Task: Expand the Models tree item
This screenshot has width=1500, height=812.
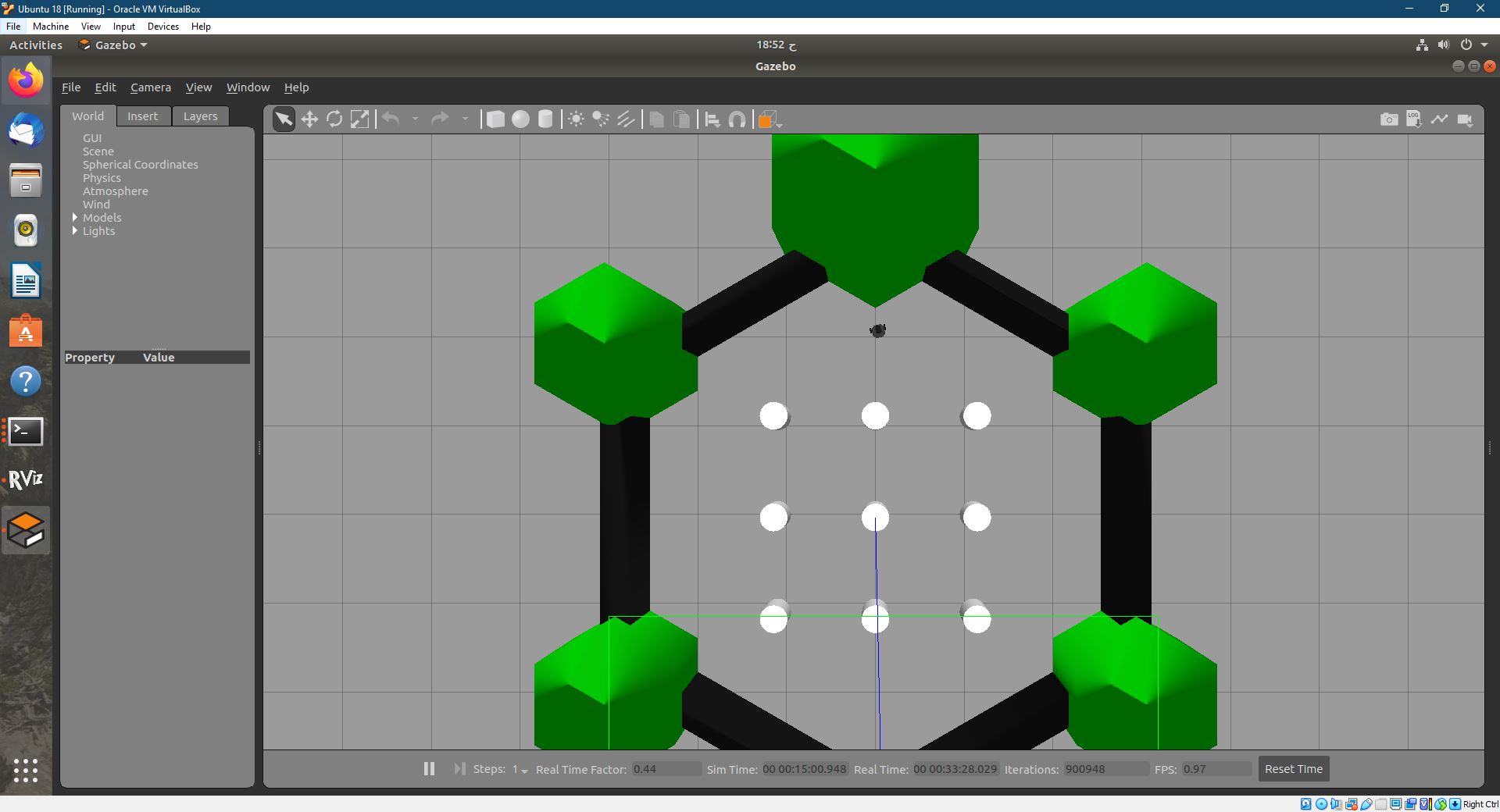Action: tap(75, 217)
